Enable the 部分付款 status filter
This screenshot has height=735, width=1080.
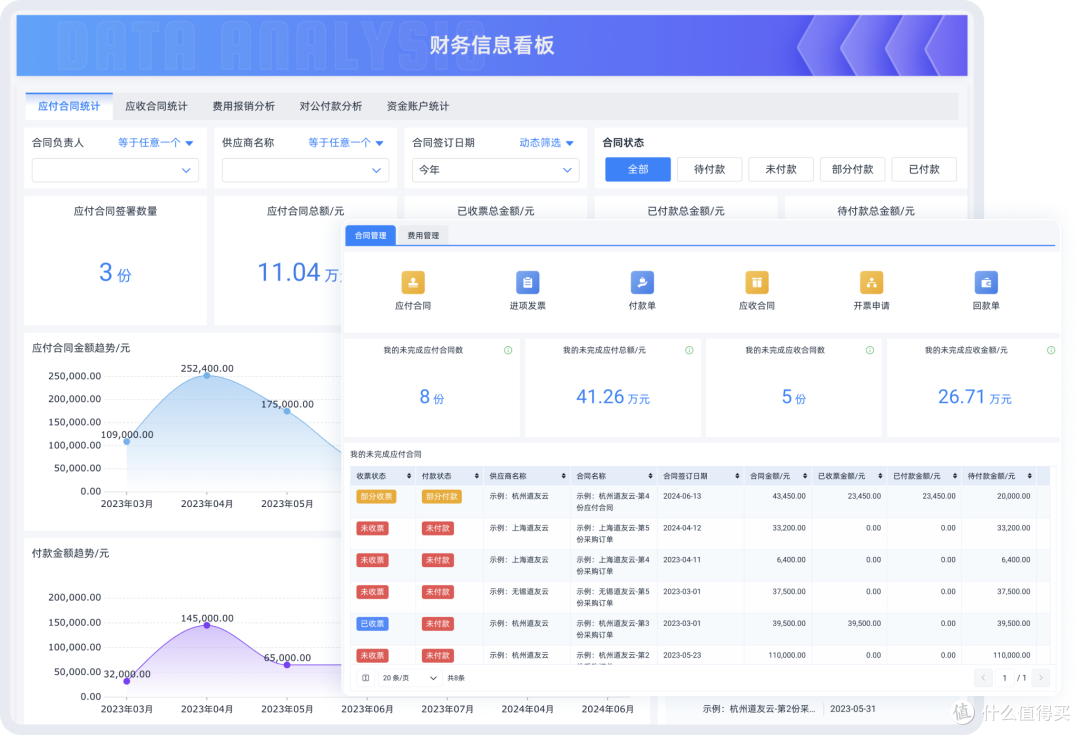(x=852, y=169)
